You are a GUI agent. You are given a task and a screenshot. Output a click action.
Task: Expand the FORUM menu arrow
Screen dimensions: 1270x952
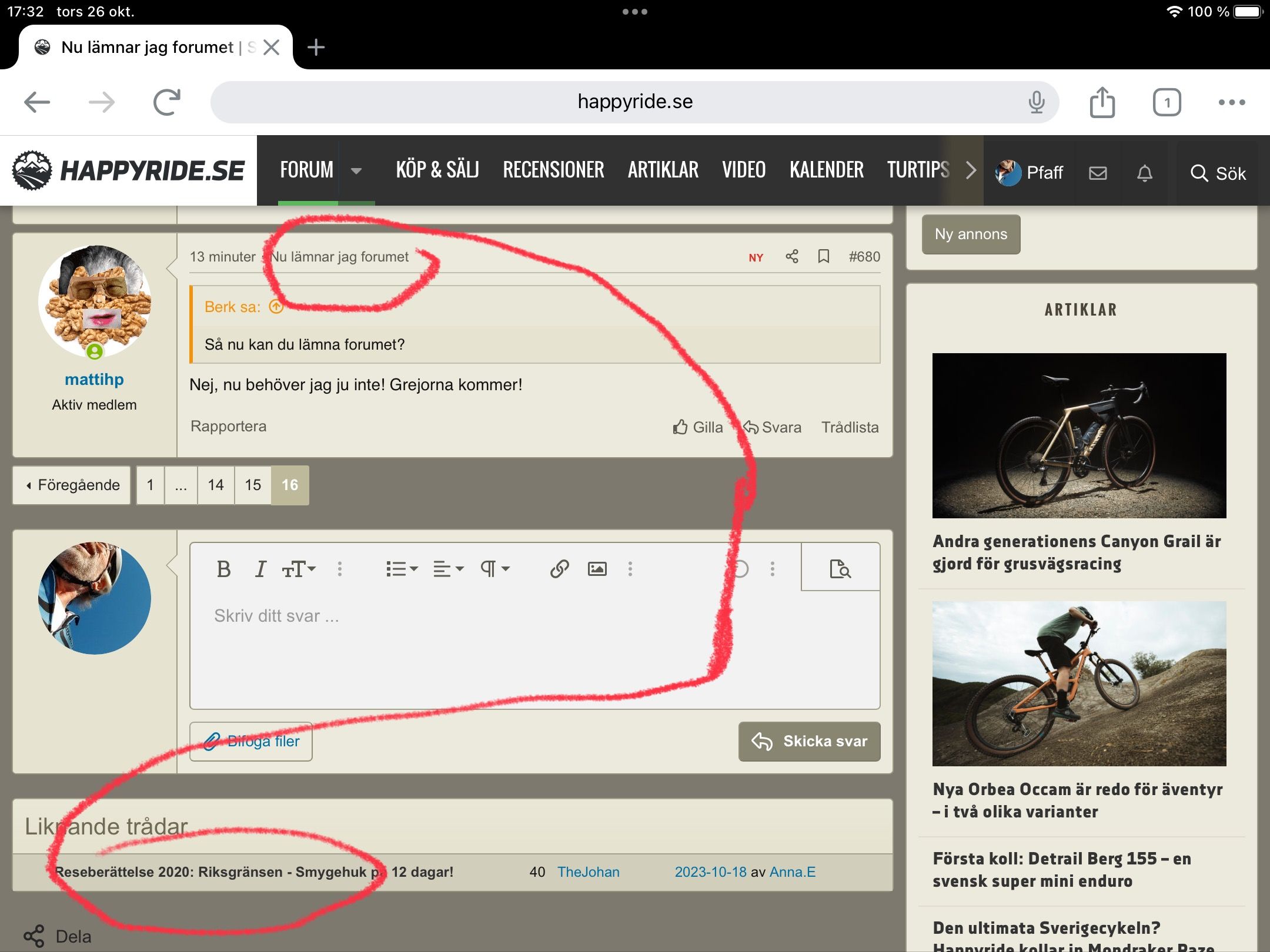[356, 171]
